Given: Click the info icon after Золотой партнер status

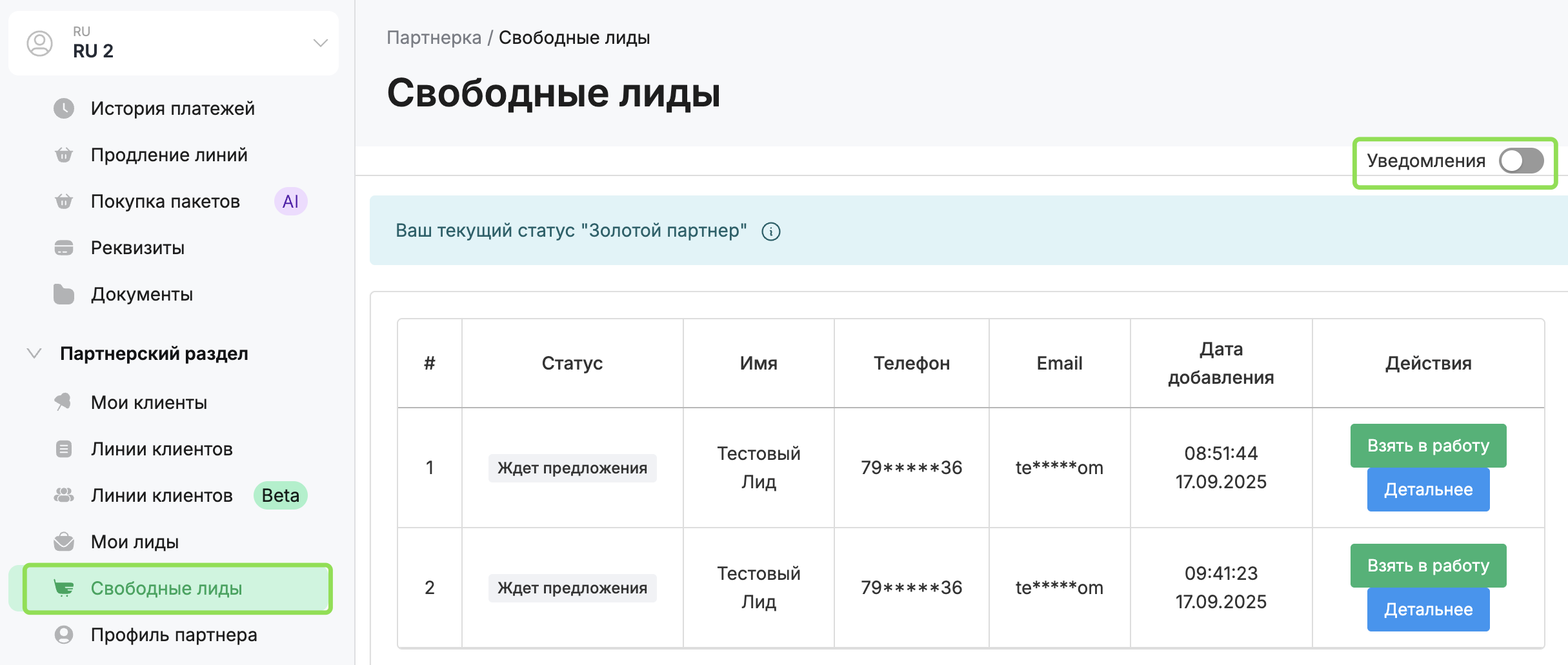Looking at the screenshot, I should tap(770, 232).
